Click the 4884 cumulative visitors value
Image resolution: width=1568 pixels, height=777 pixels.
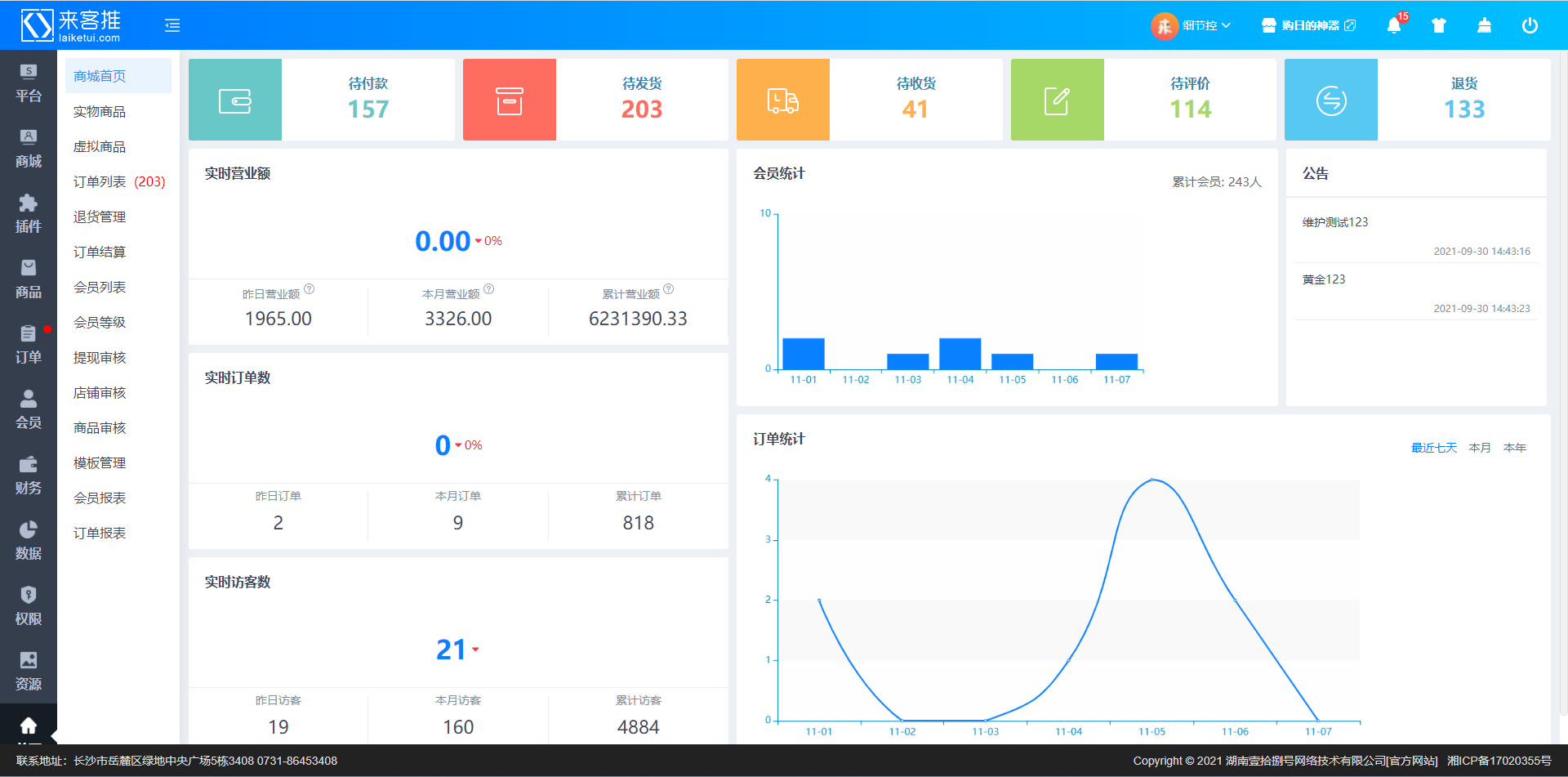click(x=638, y=727)
